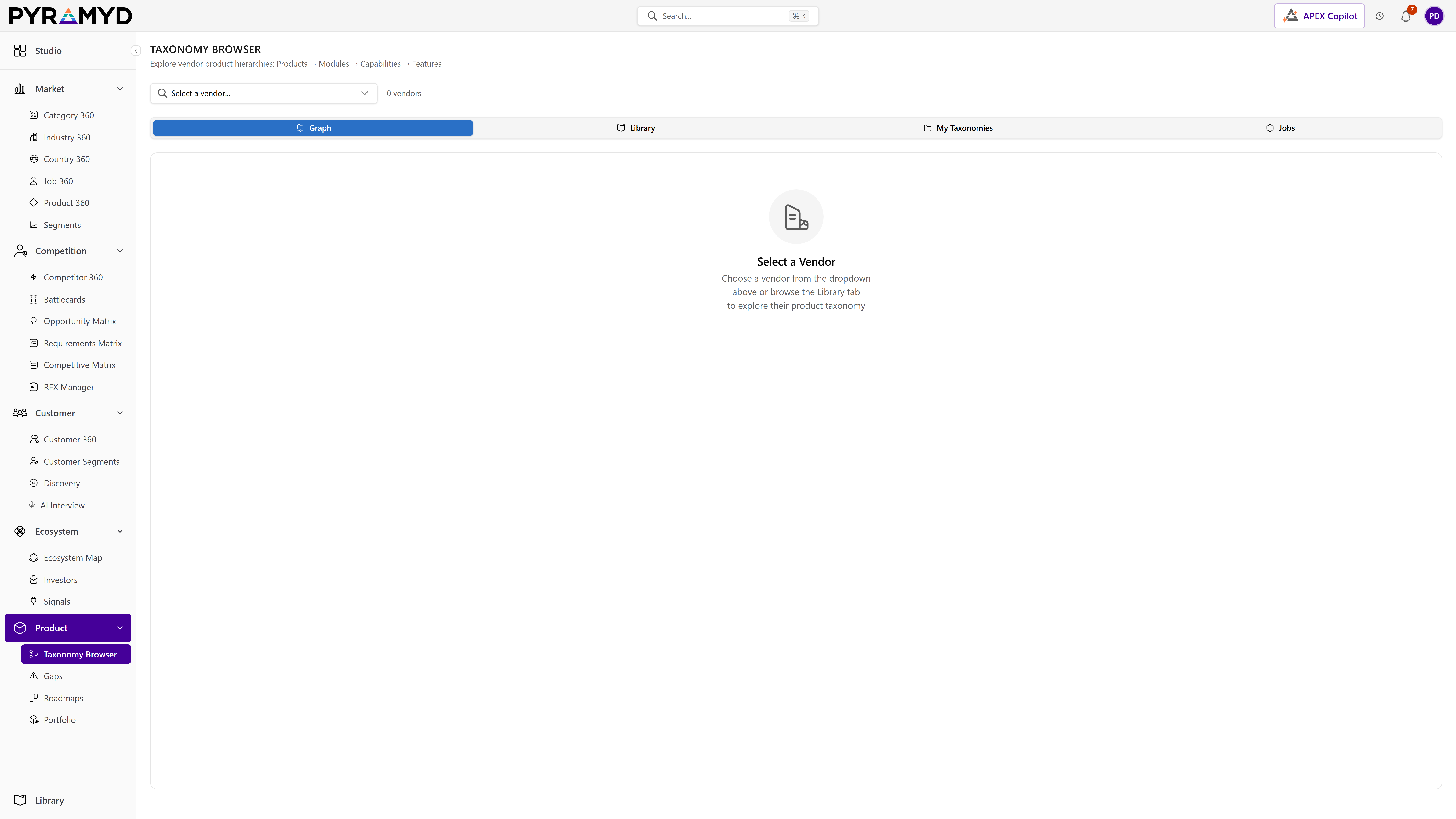Click the Roadmaps icon
This screenshot has height=819, width=1456.
[x=33, y=698]
